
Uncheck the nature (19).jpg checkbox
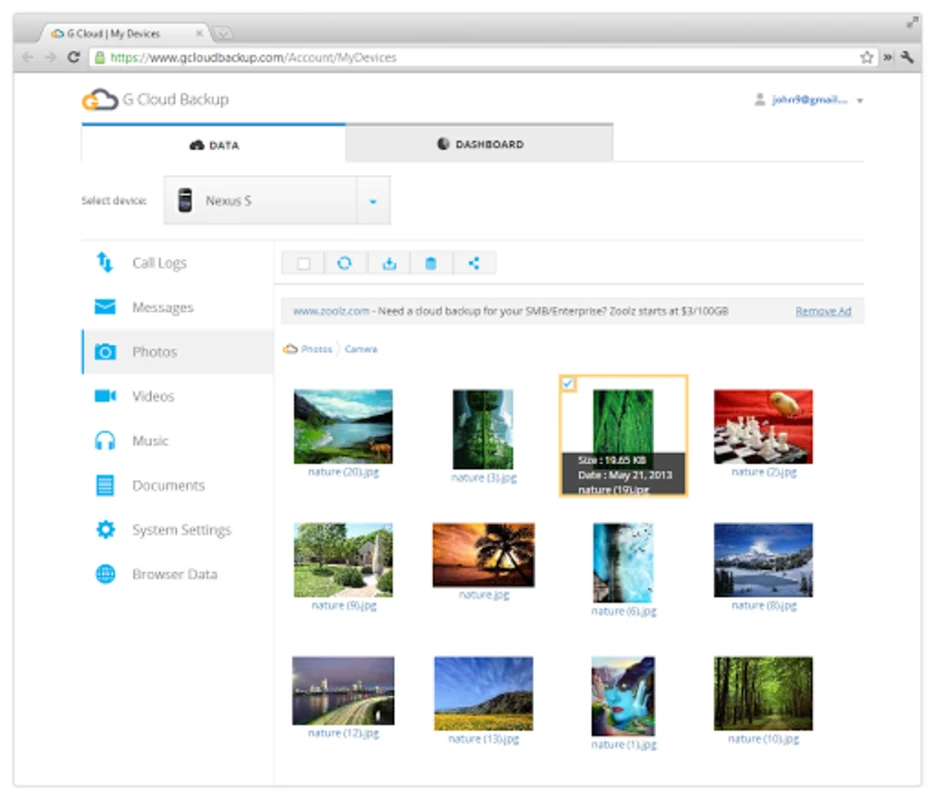[568, 384]
